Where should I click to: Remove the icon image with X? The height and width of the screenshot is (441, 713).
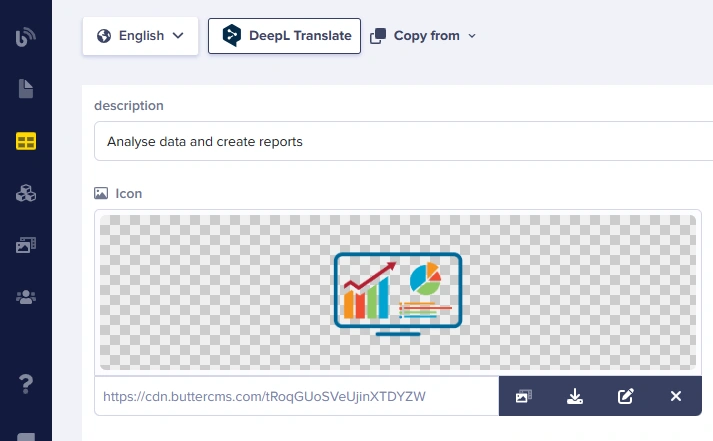[676, 396]
